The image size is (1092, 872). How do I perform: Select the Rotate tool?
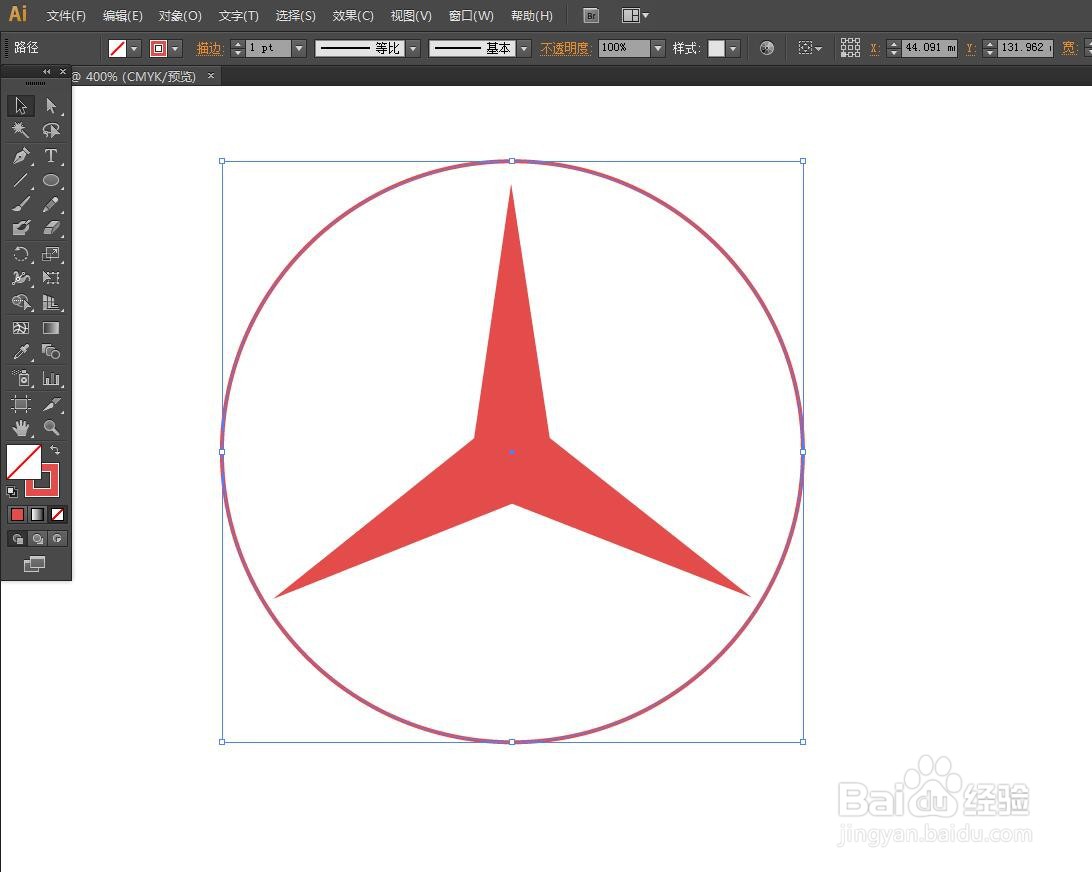(21, 254)
